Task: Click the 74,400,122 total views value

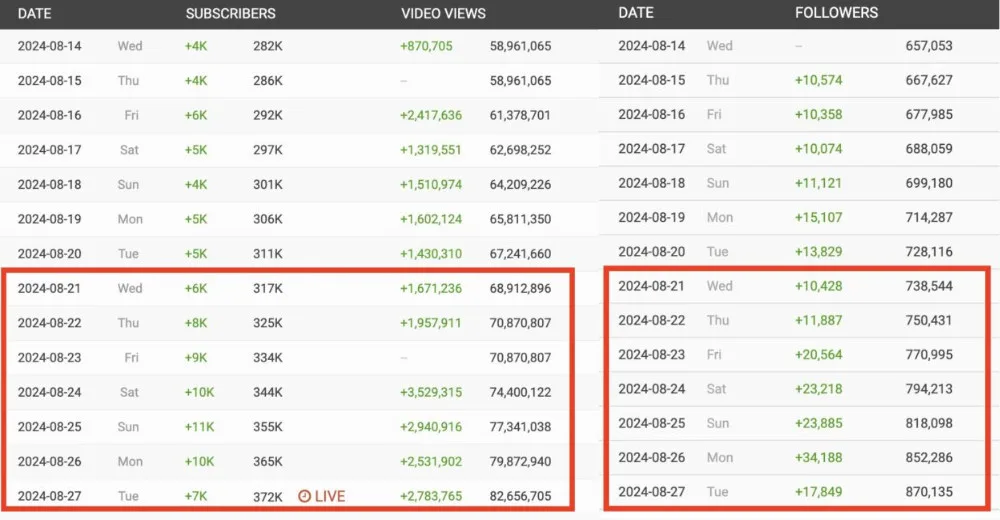Action: click(520, 392)
